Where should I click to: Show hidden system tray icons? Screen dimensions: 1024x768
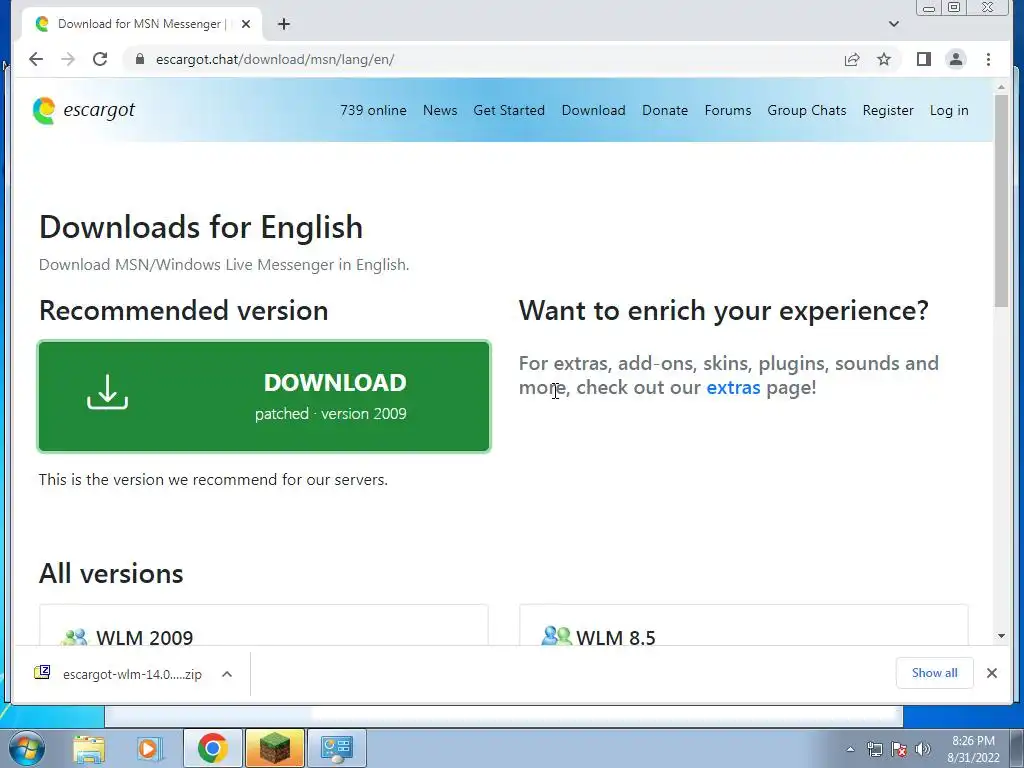point(850,749)
